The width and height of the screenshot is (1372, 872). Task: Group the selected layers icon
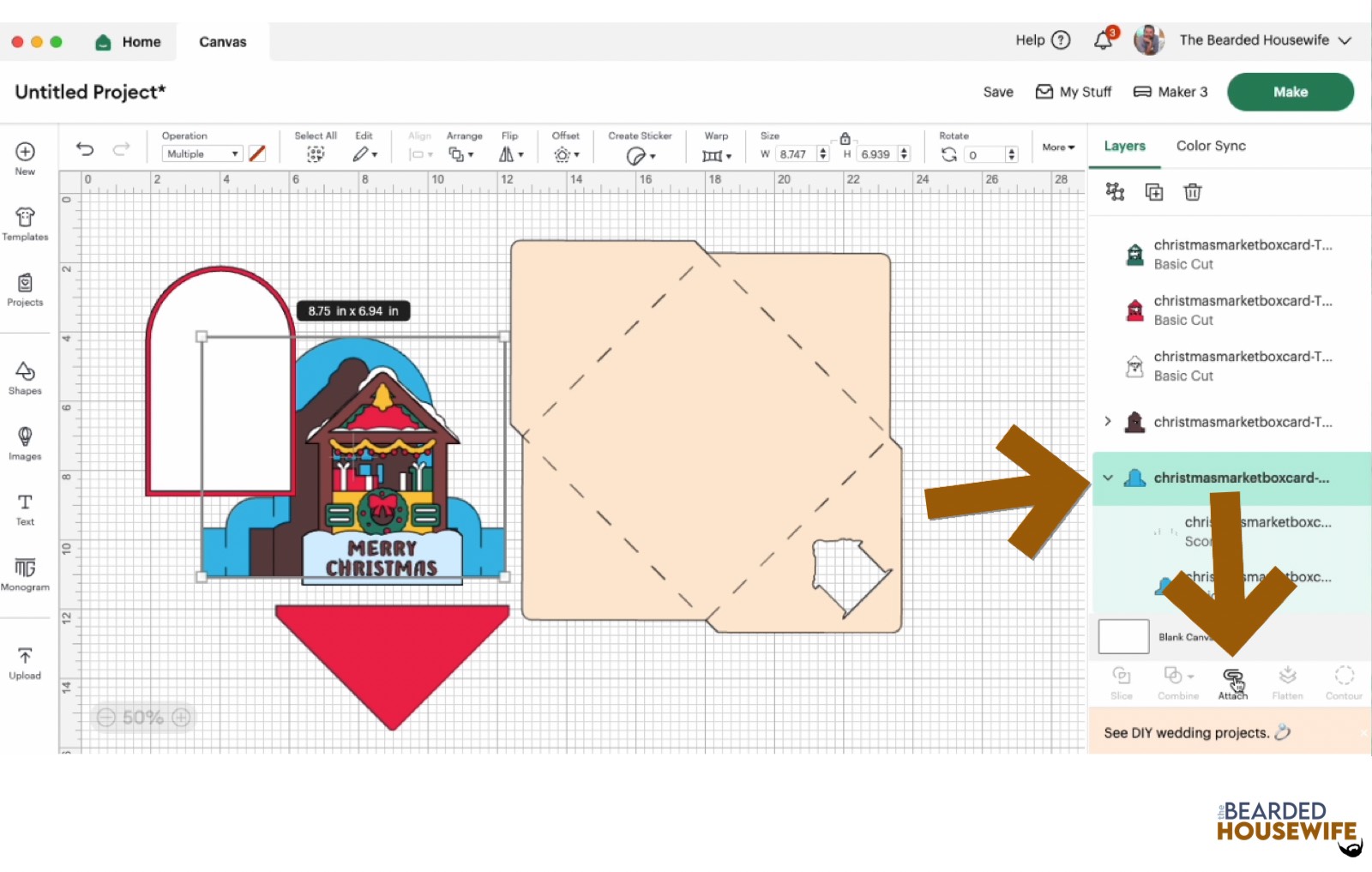1115,191
